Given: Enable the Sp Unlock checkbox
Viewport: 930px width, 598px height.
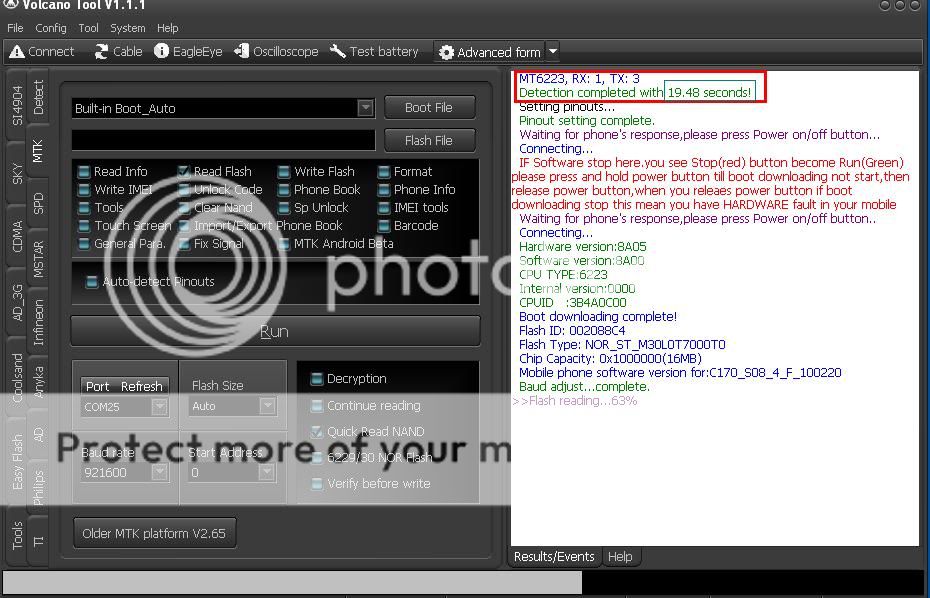Looking at the screenshot, I should 284,208.
